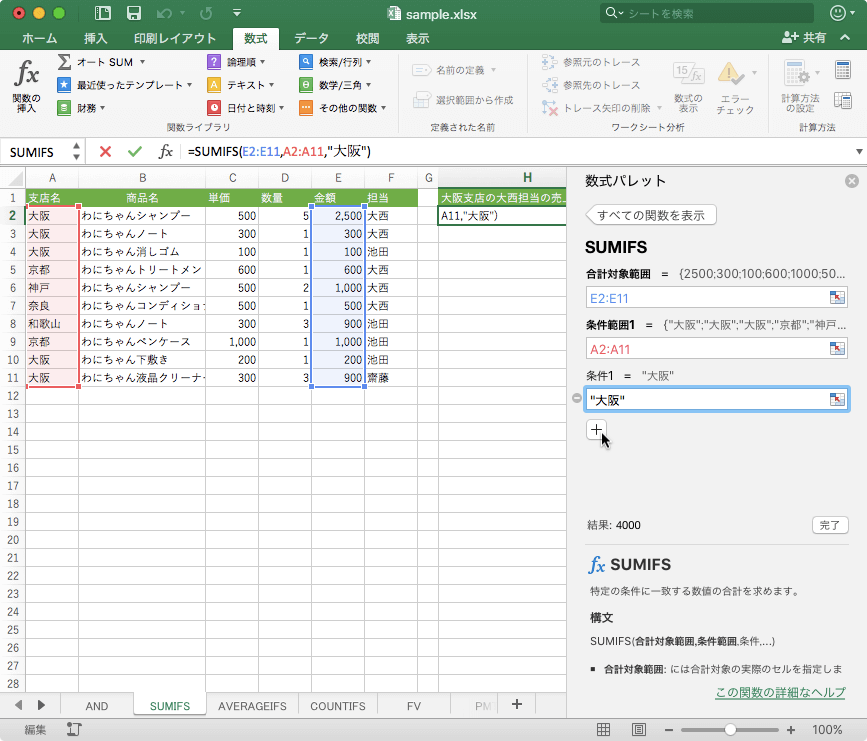Click すべての関数を表示 button
This screenshot has height=741, width=867.
(651, 215)
